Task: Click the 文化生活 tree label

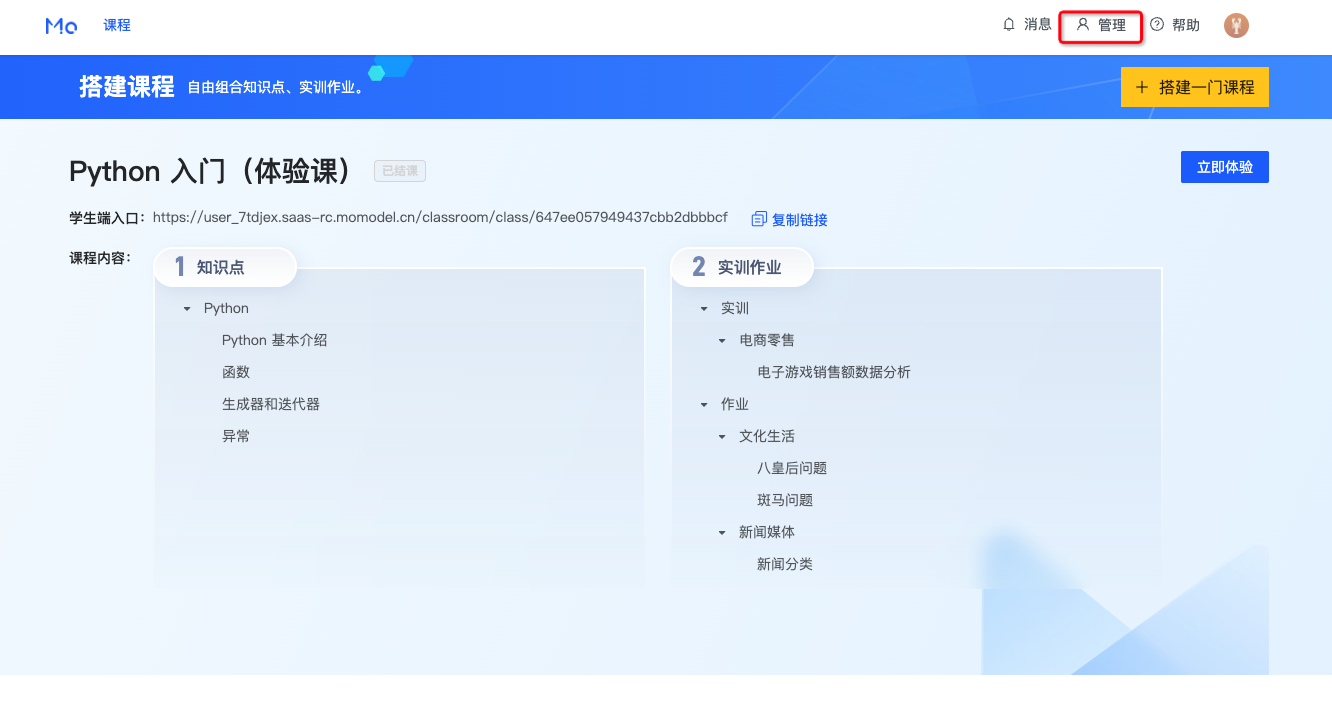Action: pyautogui.click(x=767, y=436)
